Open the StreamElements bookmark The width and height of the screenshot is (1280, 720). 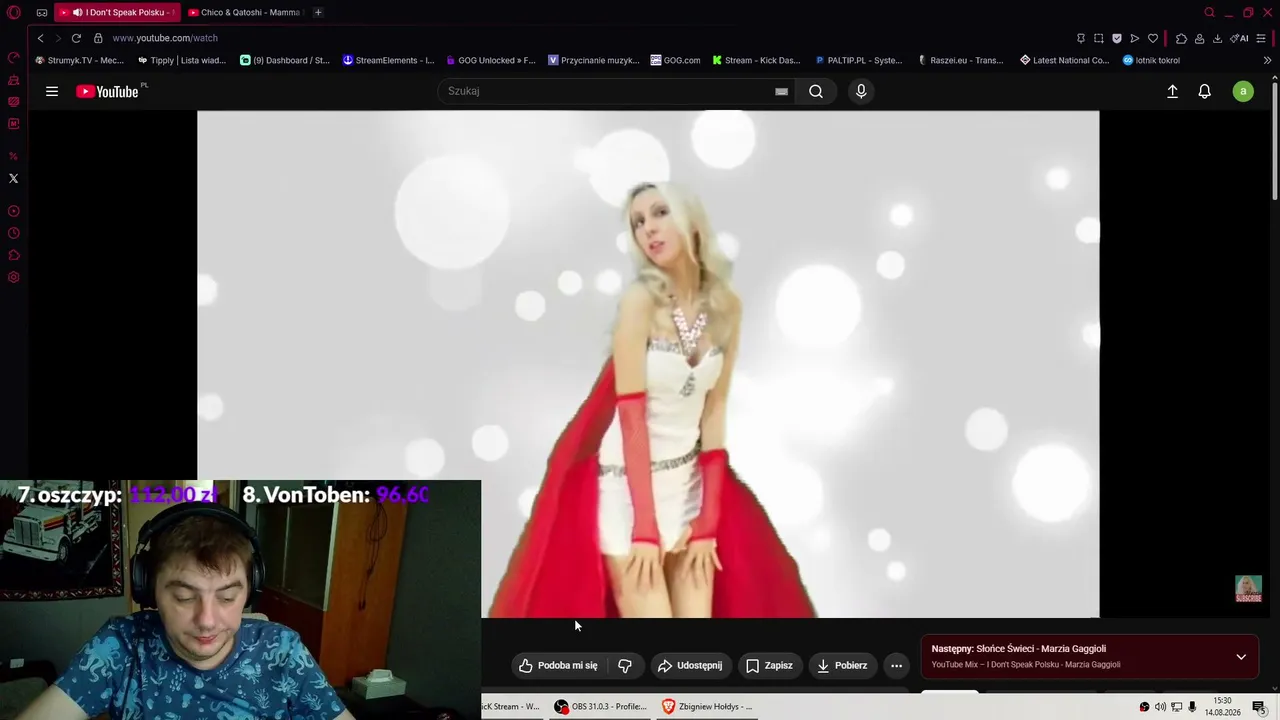(x=388, y=60)
